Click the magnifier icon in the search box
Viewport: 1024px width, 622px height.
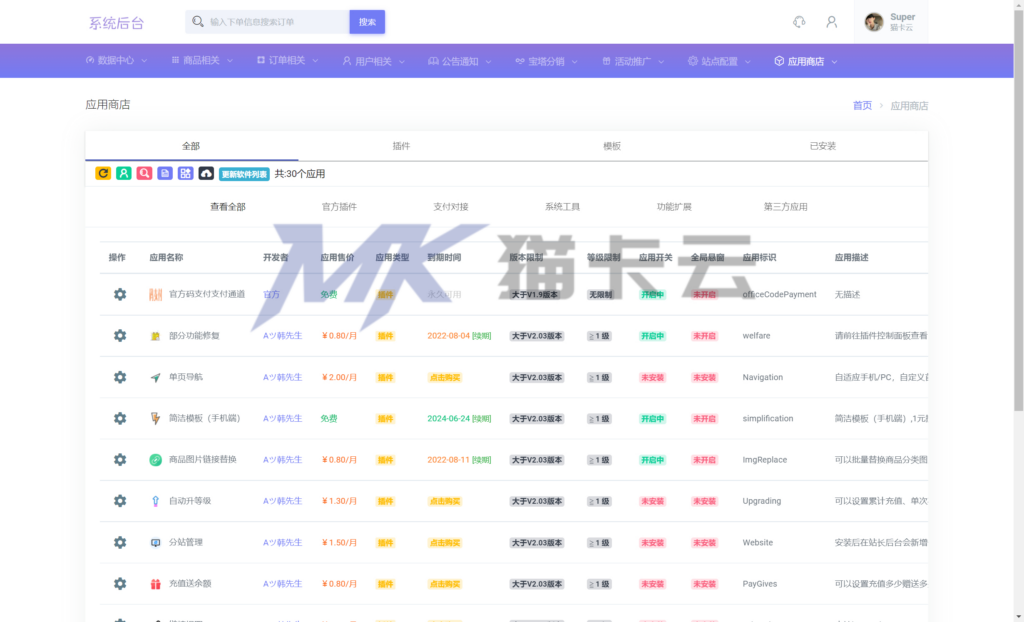pyautogui.click(x=198, y=22)
